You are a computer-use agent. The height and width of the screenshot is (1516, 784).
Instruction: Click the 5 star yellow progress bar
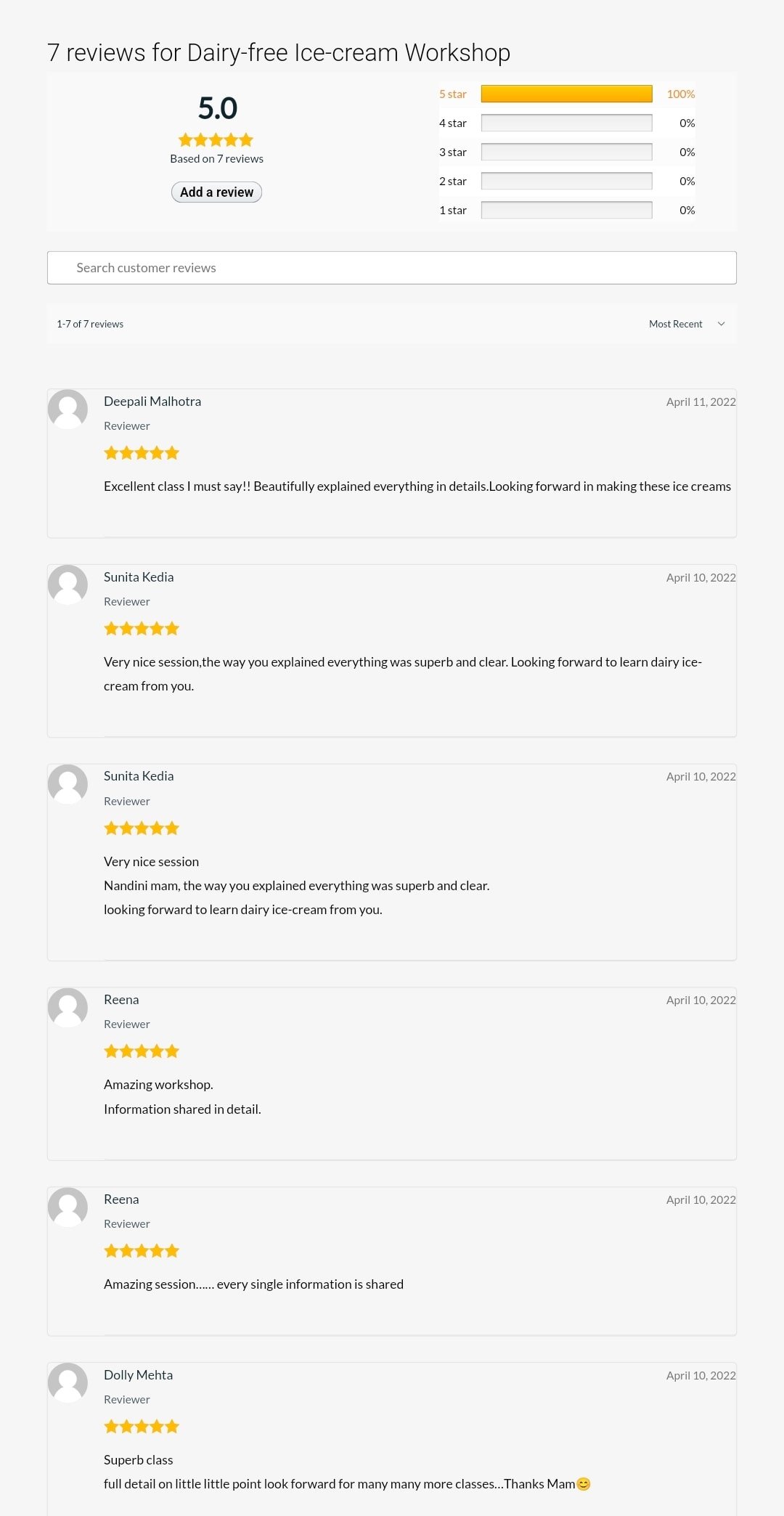pyautogui.click(x=566, y=94)
